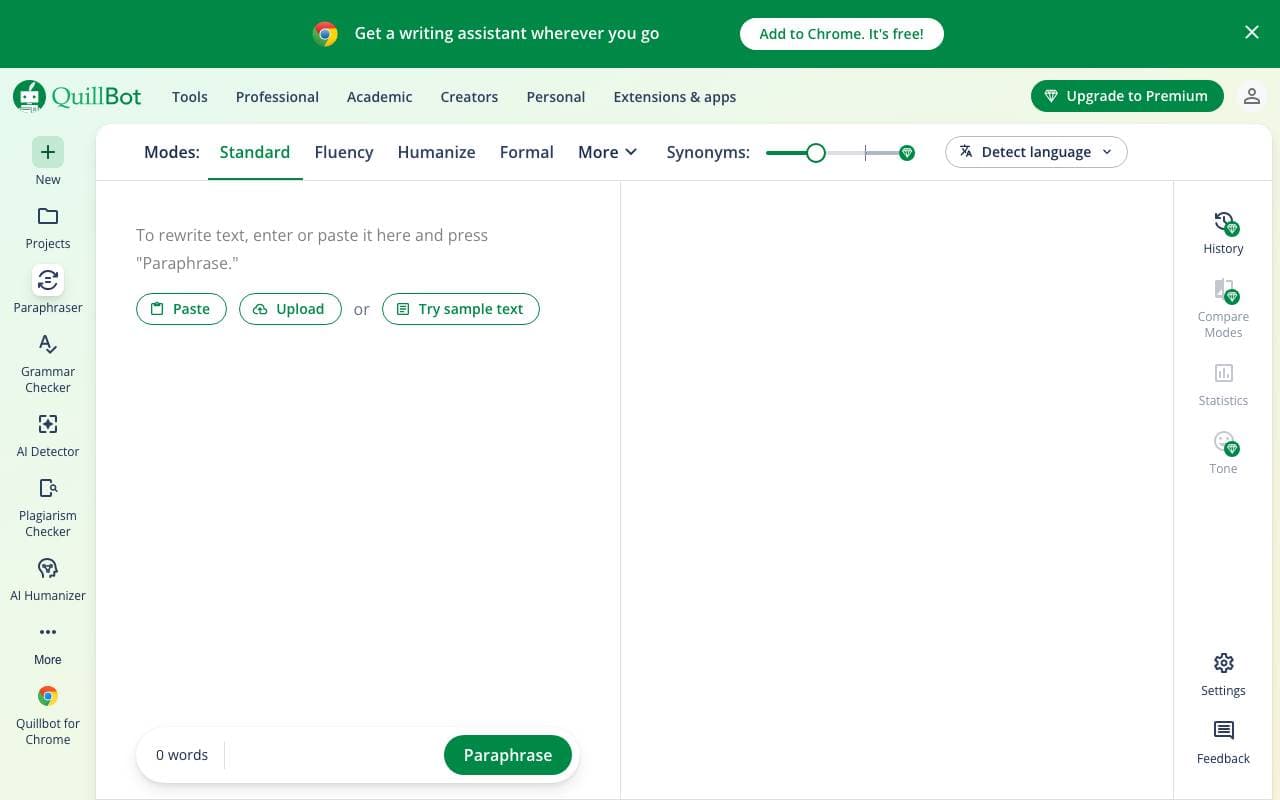Click Add to Chrome button
Viewport: 1280px width, 800px height.
842,33
